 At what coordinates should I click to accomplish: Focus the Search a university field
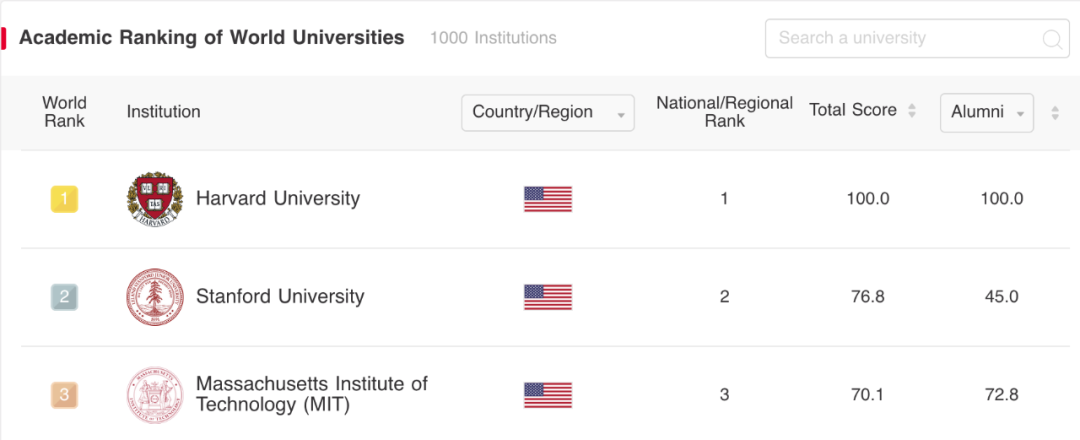click(x=917, y=39)
